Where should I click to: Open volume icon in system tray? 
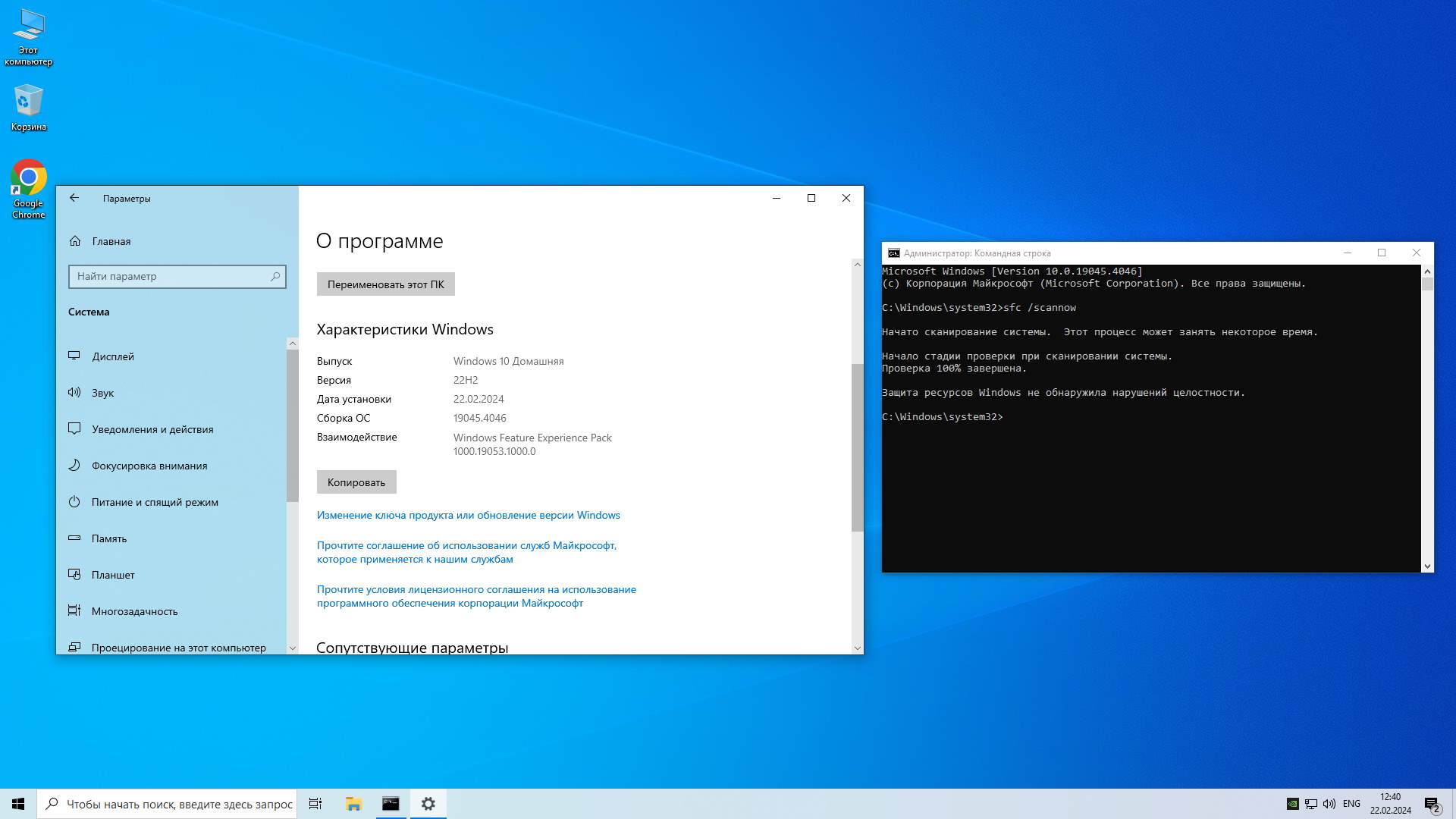coord(1329,804)
